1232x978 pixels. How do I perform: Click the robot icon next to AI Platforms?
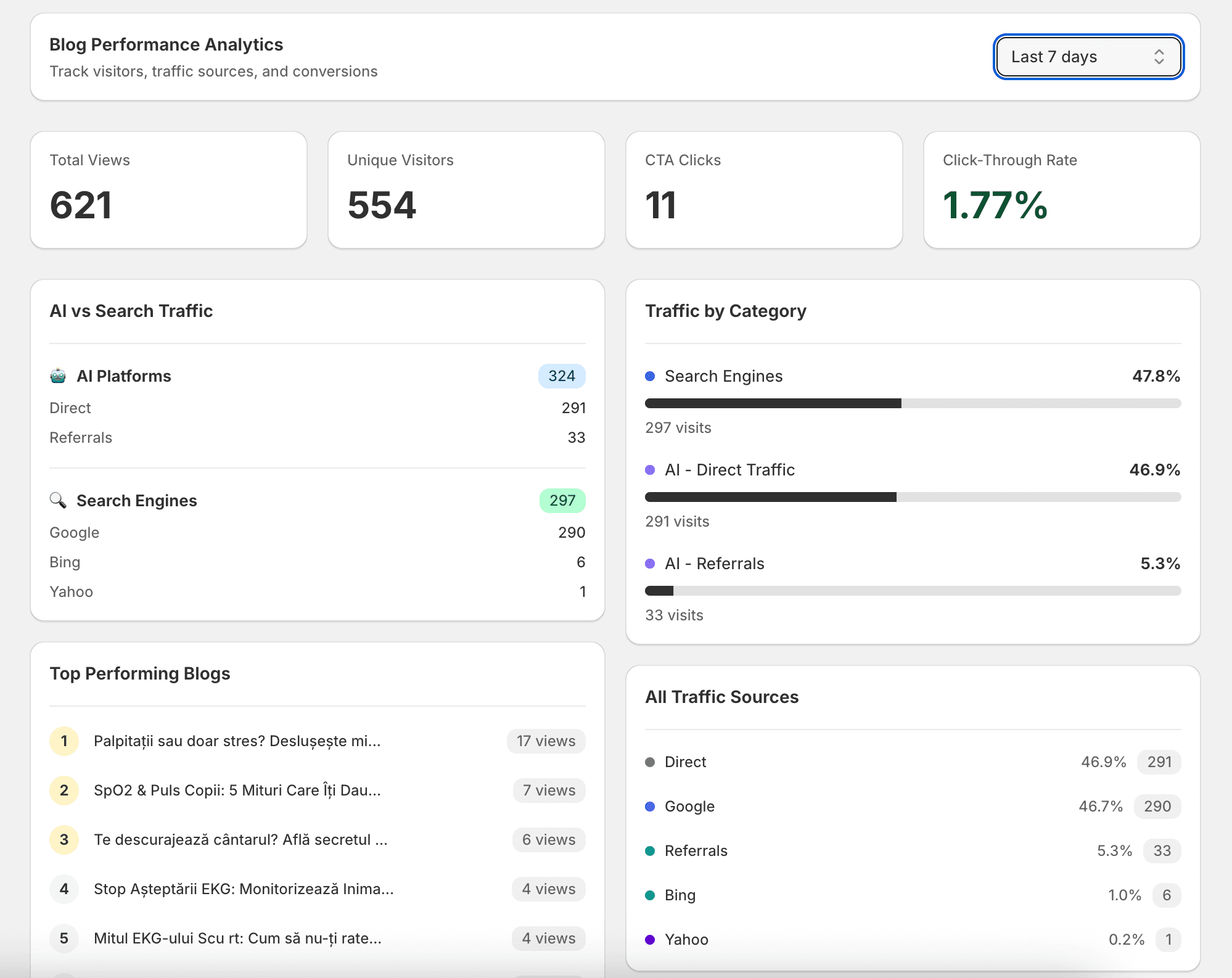pyautogui.click(x=59, y=376)
